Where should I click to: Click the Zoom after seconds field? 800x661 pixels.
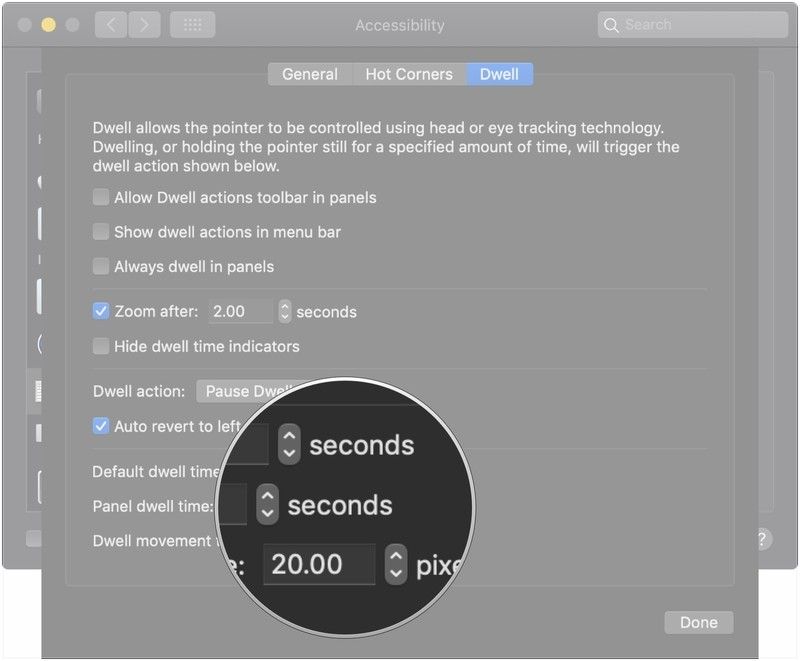(x=240, y=311)
